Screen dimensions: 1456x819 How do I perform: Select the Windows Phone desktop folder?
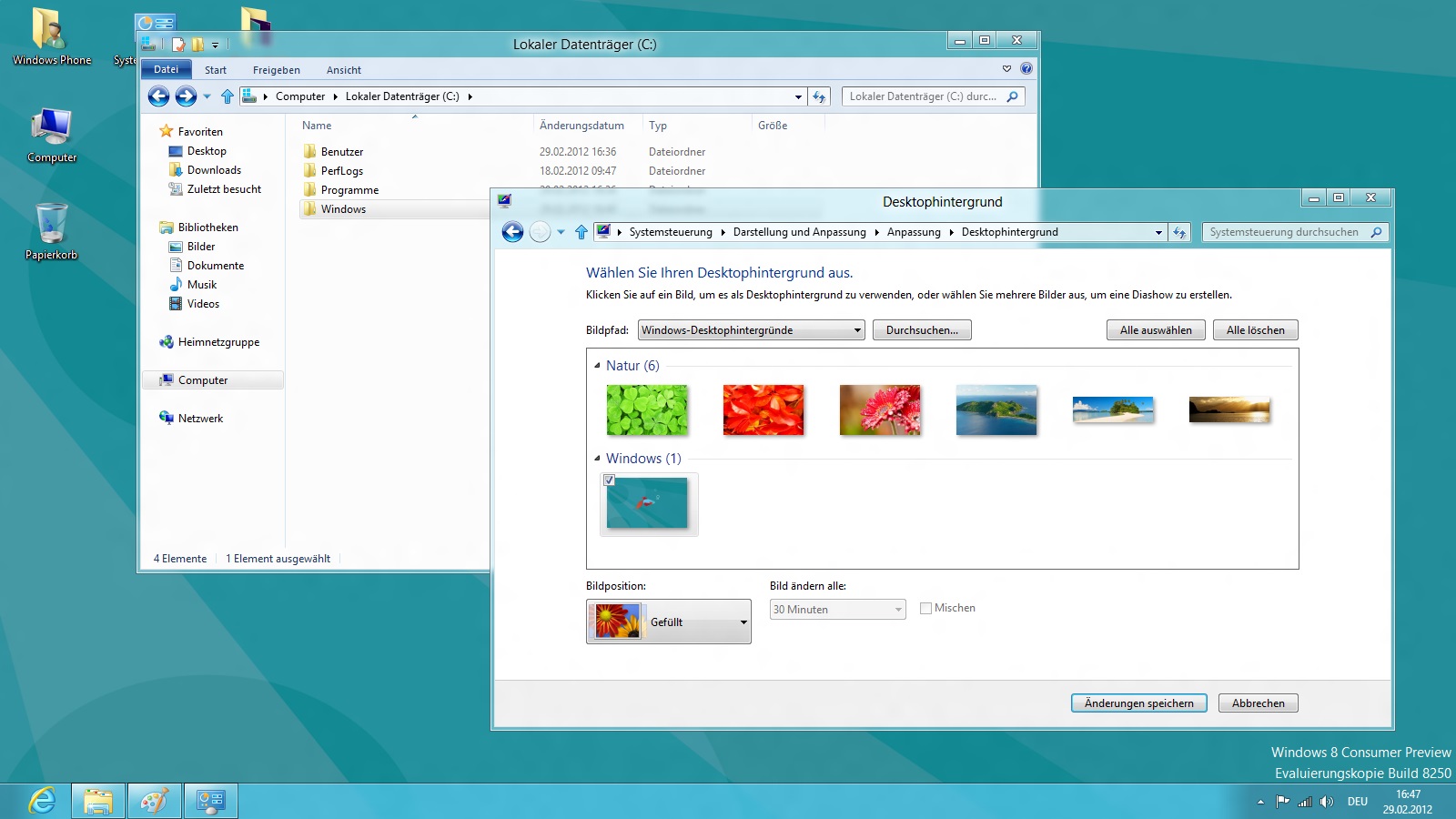coord(52,36)
